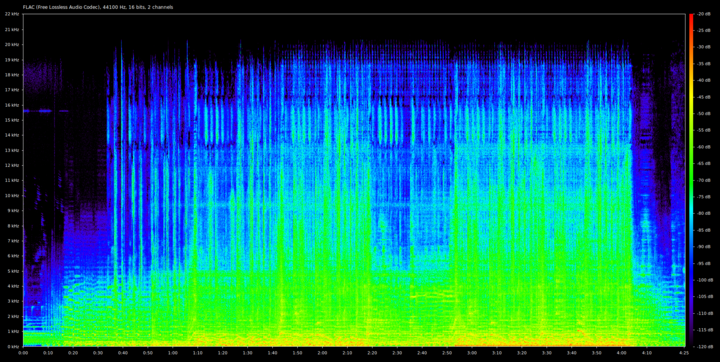Click the -90 dB scale label

click(x=704, y=247)
